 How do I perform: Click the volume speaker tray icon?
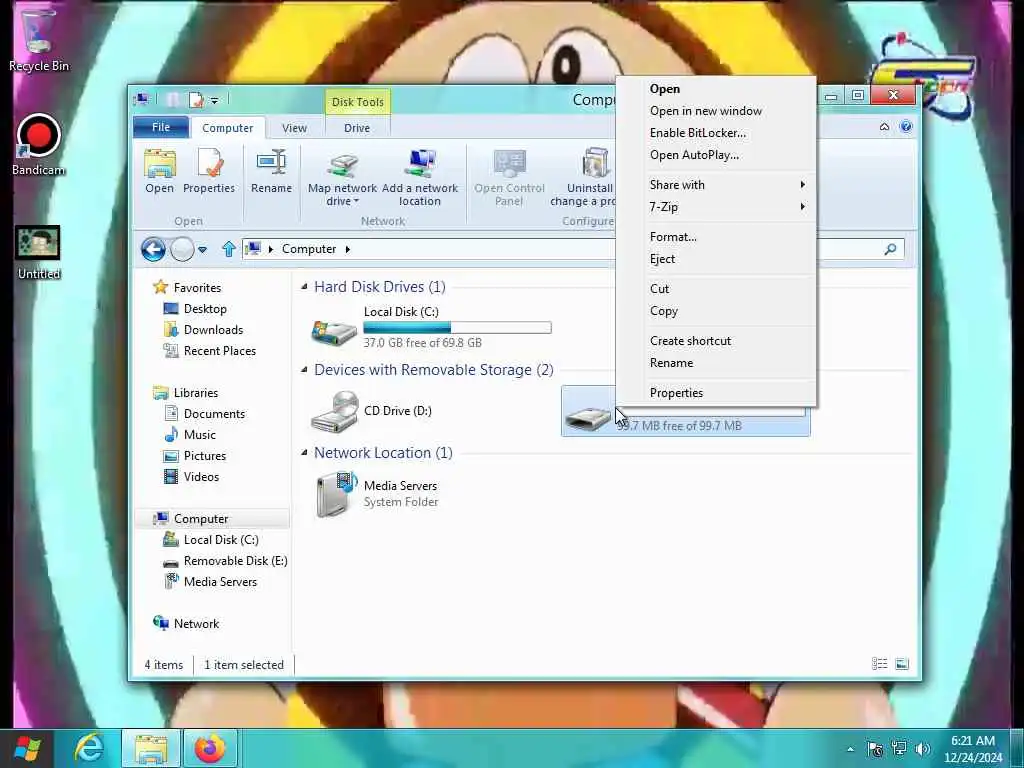pos(923,748)
